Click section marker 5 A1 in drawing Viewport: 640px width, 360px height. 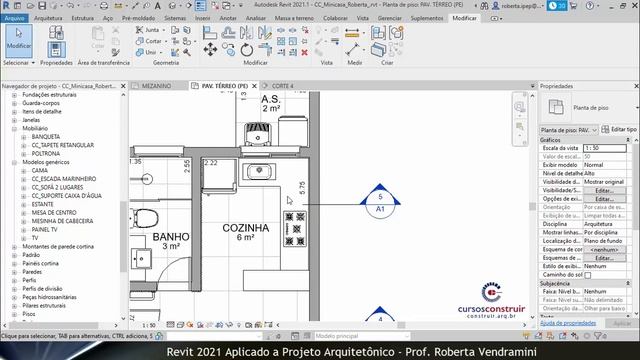(380, 202)
